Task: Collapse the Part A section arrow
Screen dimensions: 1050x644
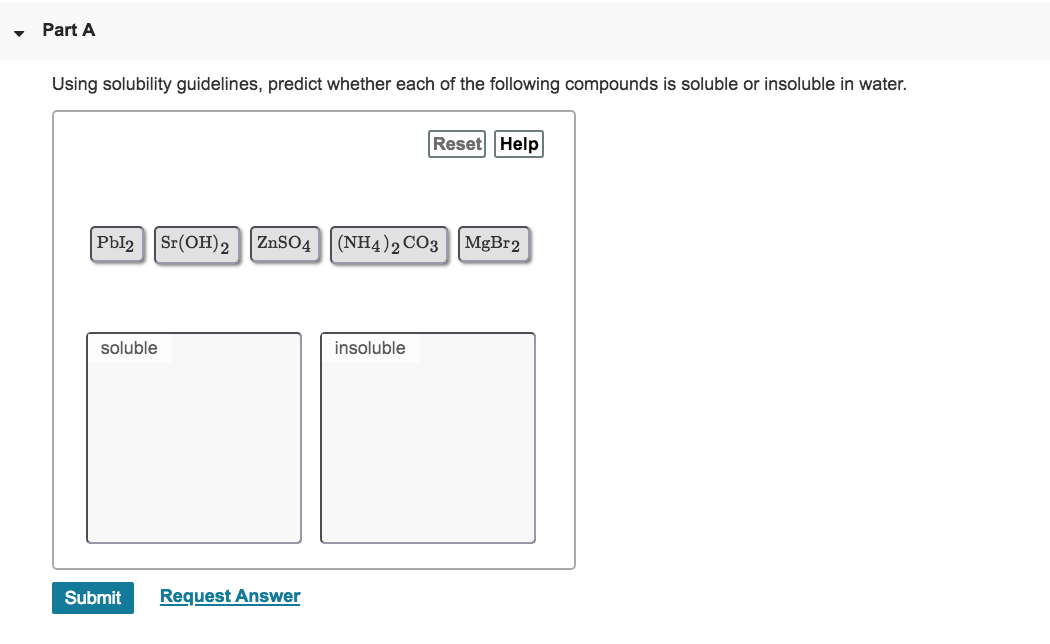Action: 19,33
